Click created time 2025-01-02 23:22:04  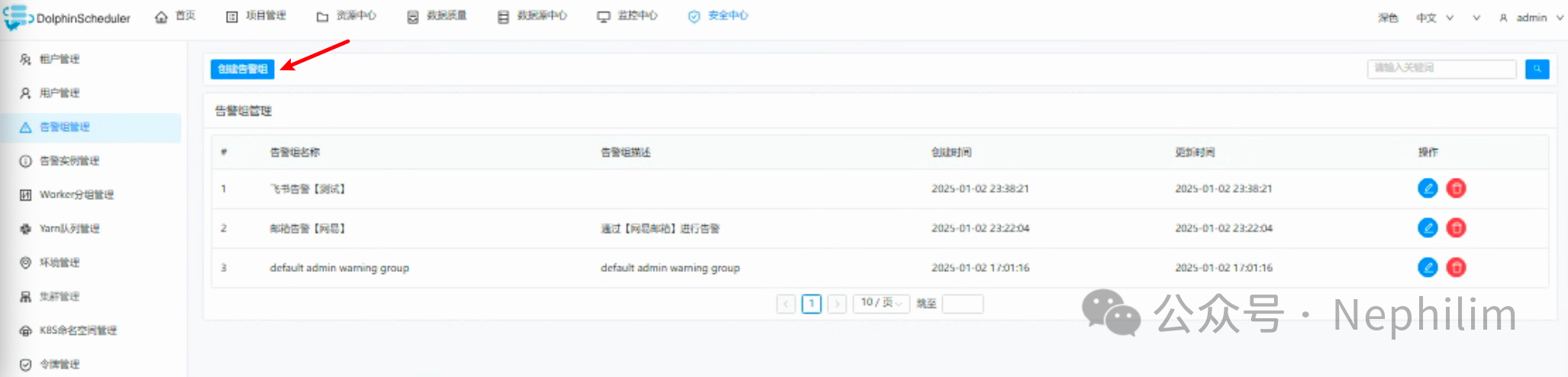pos(980,228)
